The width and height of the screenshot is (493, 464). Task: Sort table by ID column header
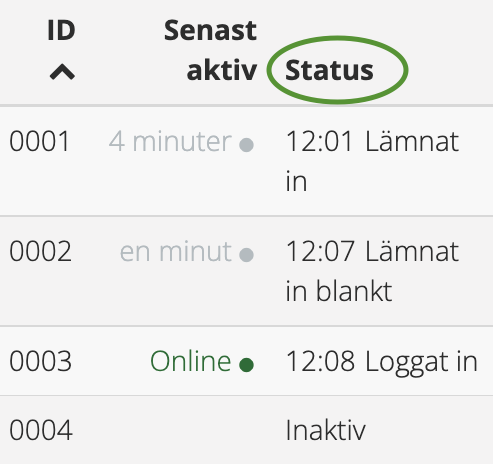61,30
